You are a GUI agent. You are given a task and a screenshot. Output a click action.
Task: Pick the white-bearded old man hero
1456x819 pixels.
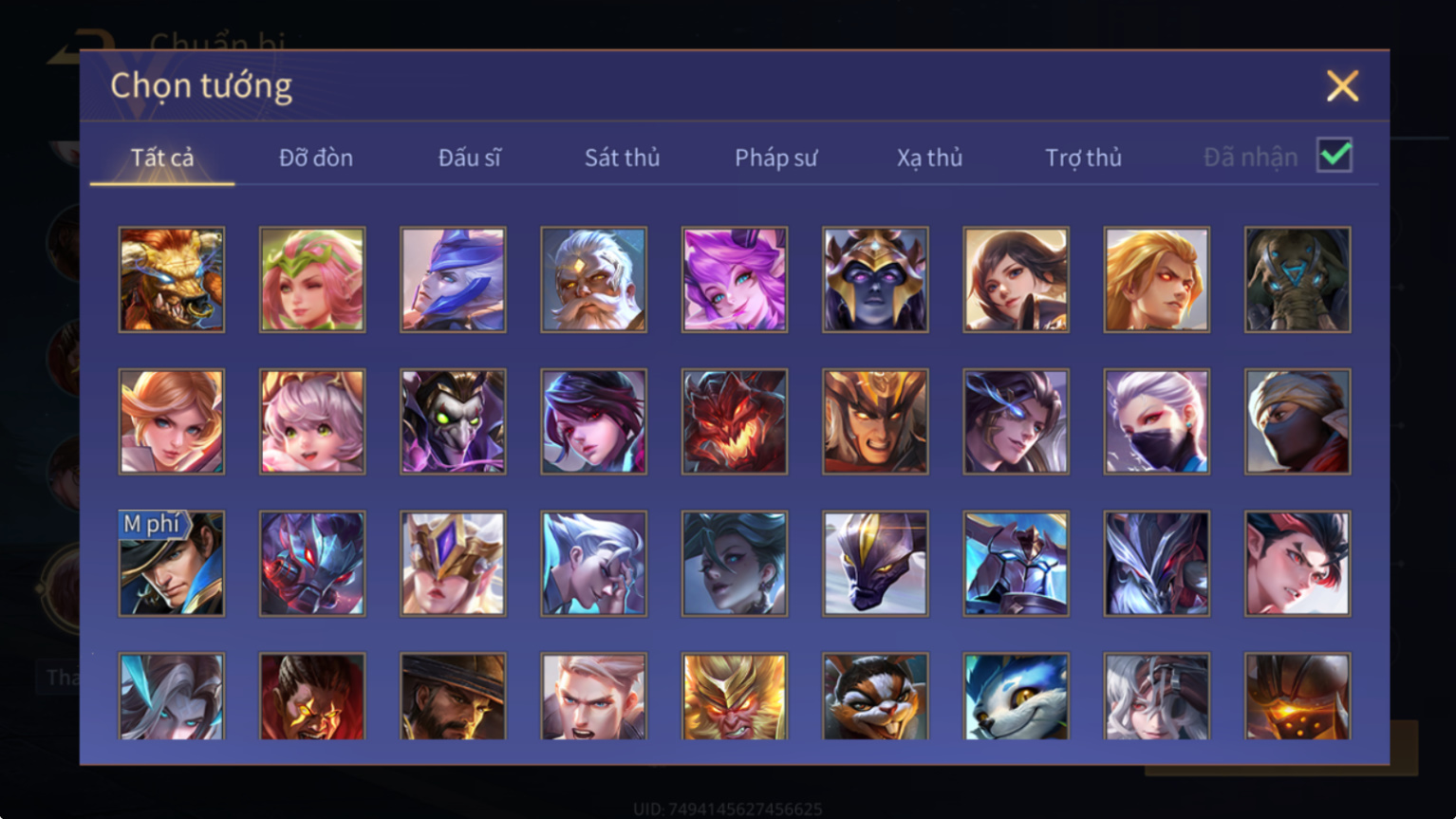(593, 279)
